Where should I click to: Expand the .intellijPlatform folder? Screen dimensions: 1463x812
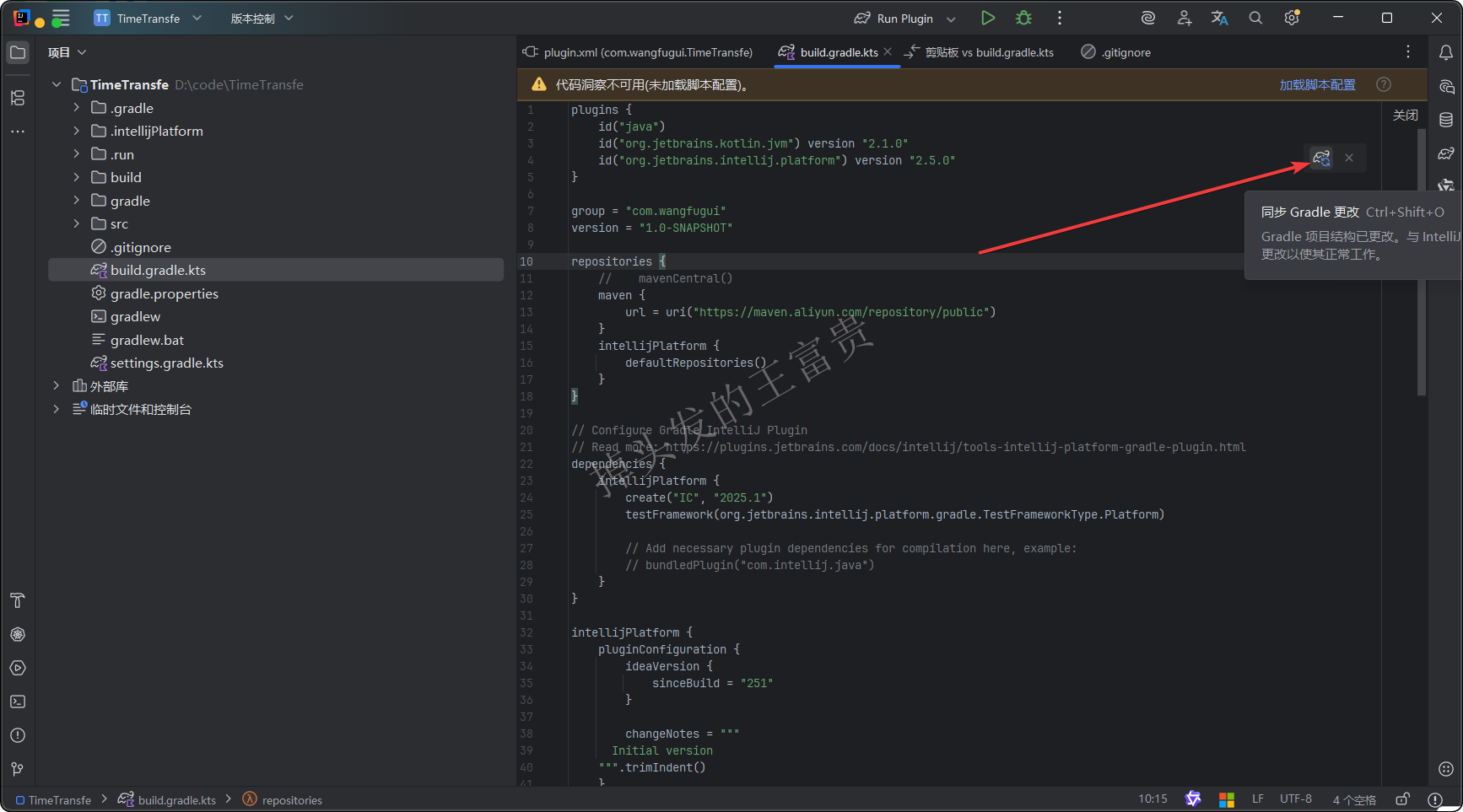(x=77, y=131)
